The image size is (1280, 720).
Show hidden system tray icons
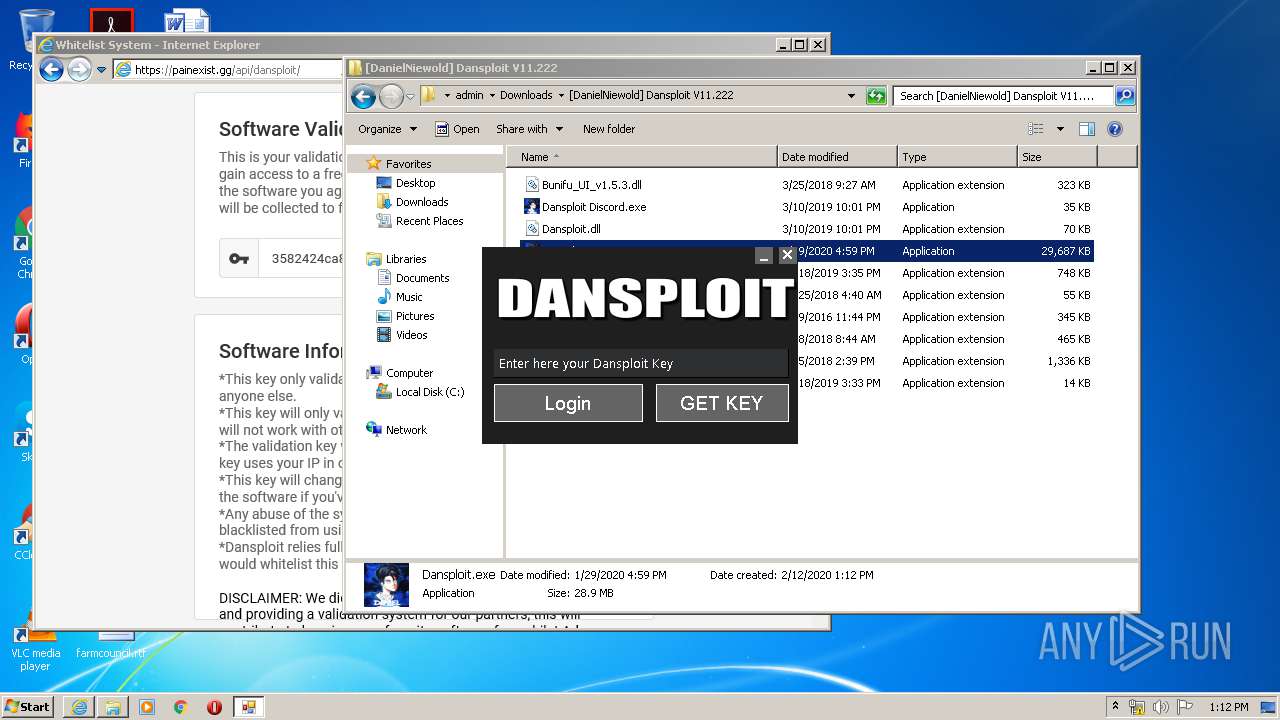[1116, 706]
